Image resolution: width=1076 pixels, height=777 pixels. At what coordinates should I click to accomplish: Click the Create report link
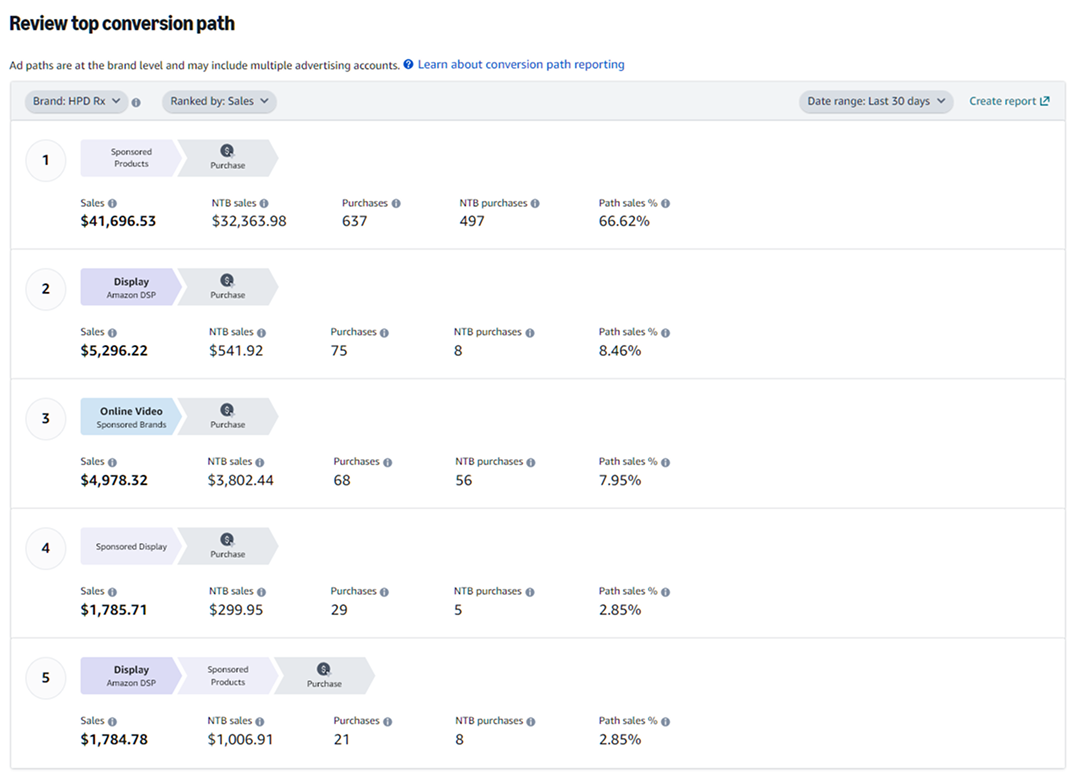point(1003,101)
